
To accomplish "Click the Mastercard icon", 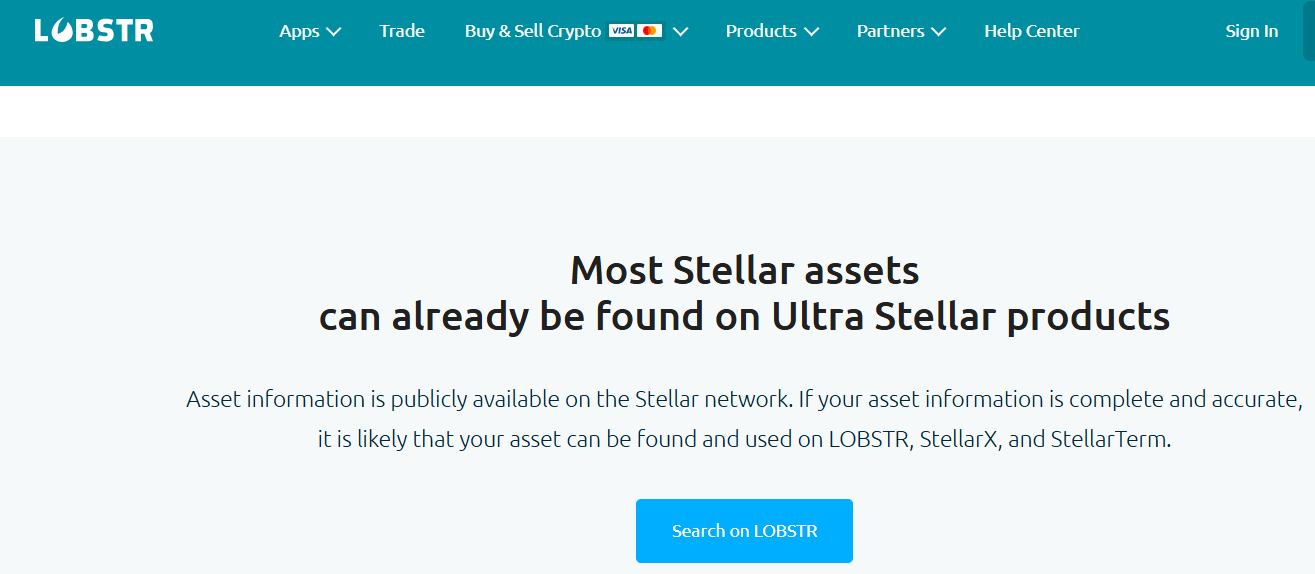I will point(649,31).
